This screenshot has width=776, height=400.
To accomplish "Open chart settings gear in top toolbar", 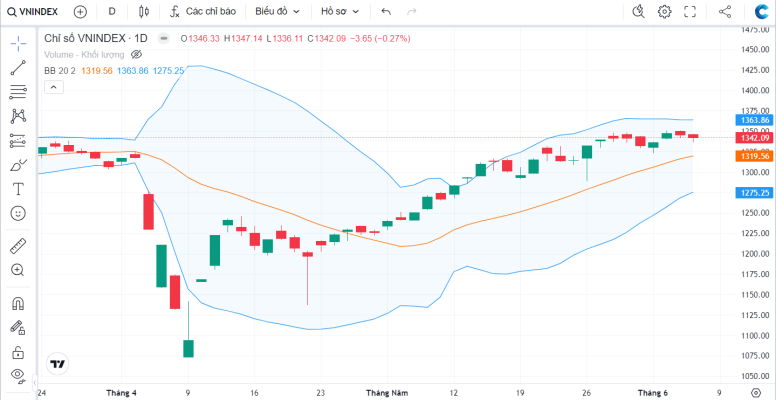I will click(x=665, y=12).
